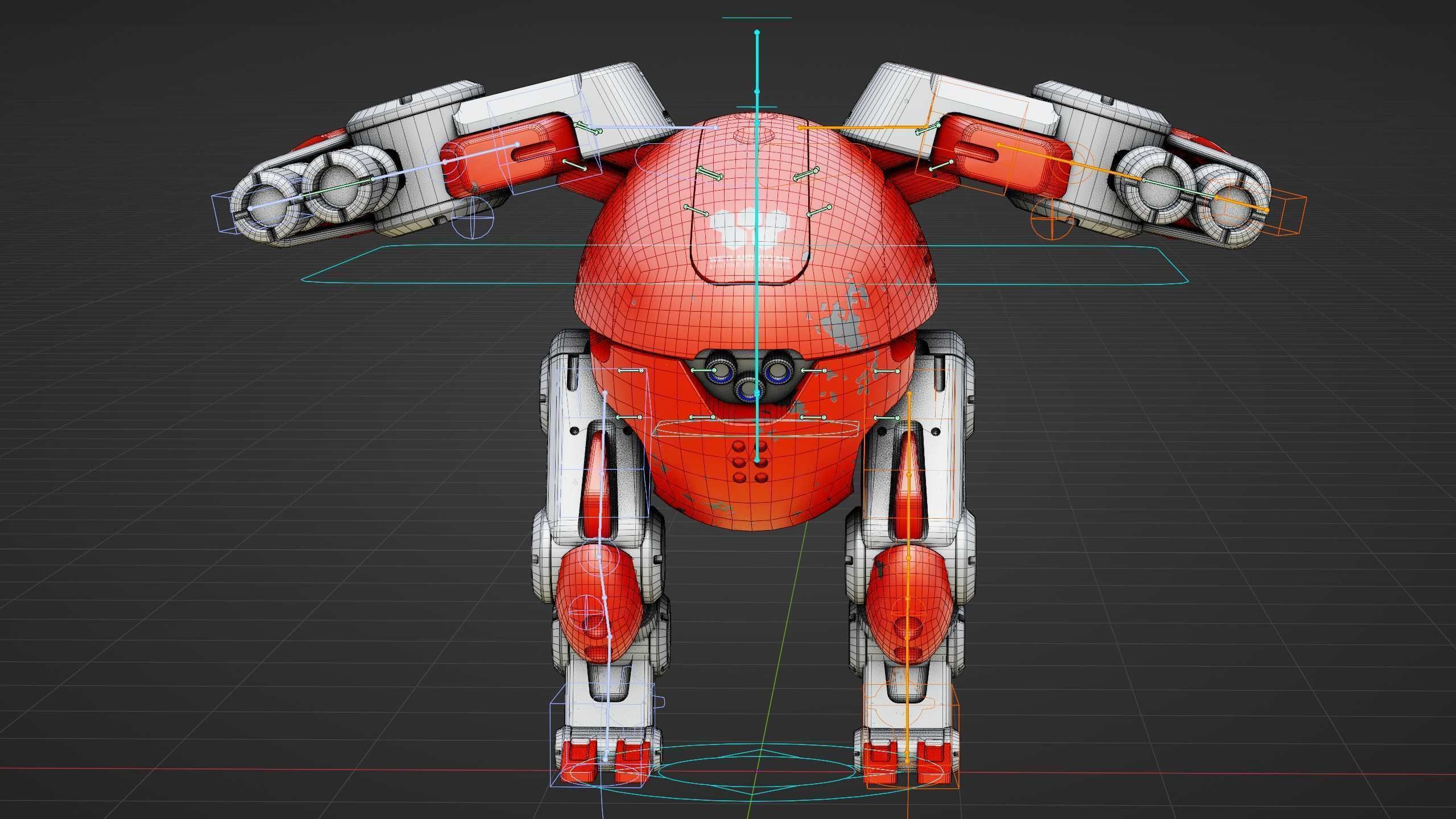Select the light-blue upper-arm bone line
This screenshot has width=1456, height=819.
(x=652, y=127)
